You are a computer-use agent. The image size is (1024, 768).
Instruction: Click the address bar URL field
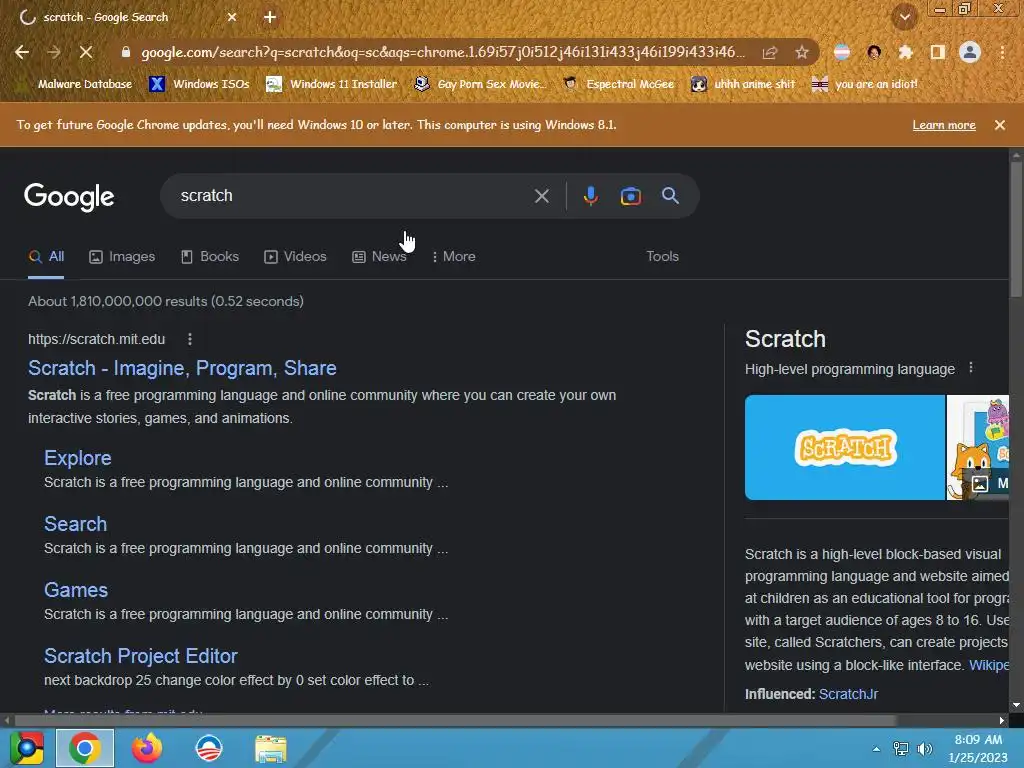(x=442, y=52)
